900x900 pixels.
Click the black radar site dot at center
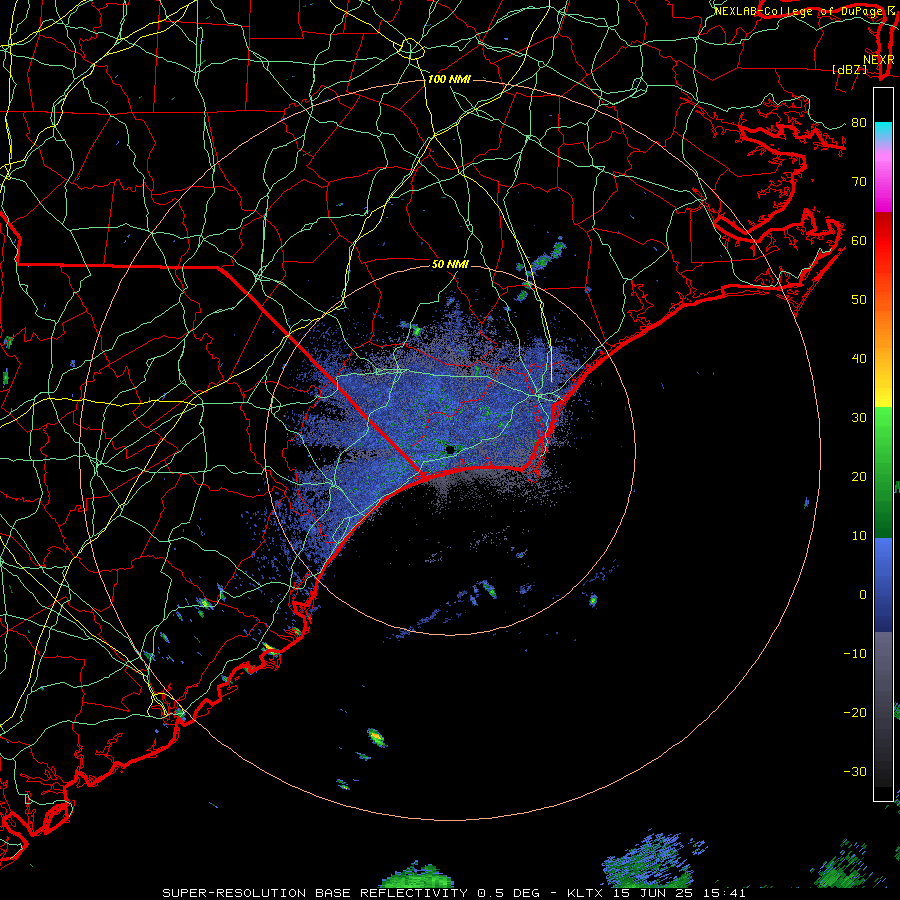[451, 449]
